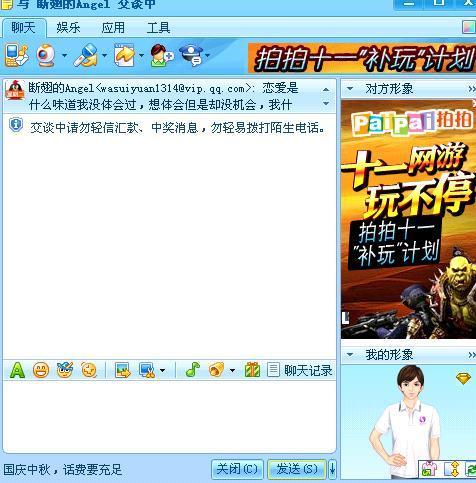476x483 pixels.
Task: Click the music note icon
Action: (x=192, y=370)
